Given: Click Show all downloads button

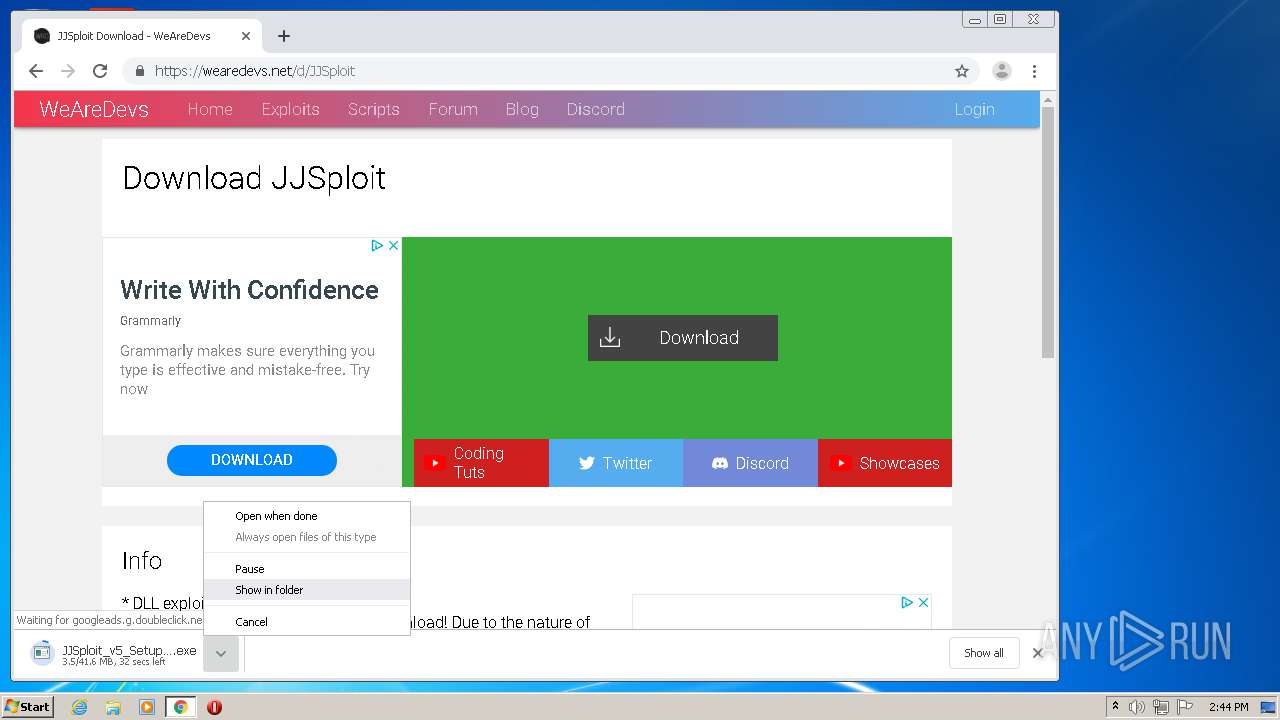Looking at the screenshot, I should (984, 653).
